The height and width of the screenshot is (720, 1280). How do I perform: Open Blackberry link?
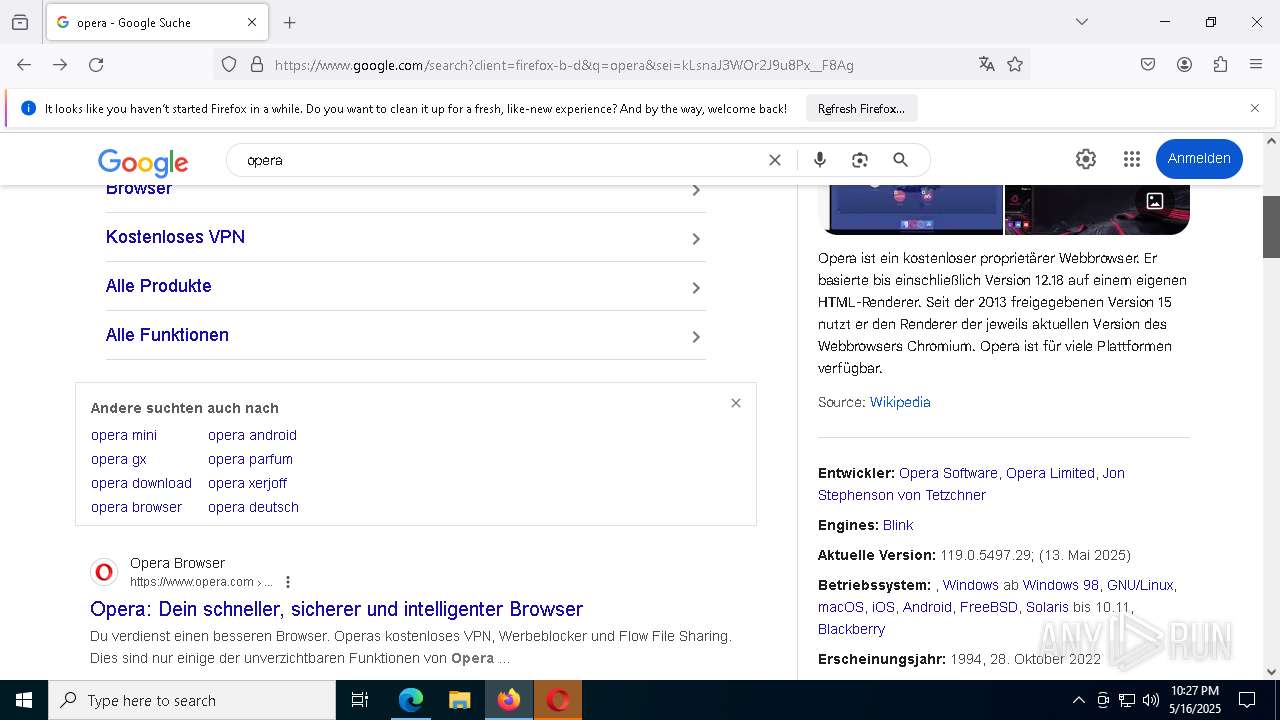[851, 629]
